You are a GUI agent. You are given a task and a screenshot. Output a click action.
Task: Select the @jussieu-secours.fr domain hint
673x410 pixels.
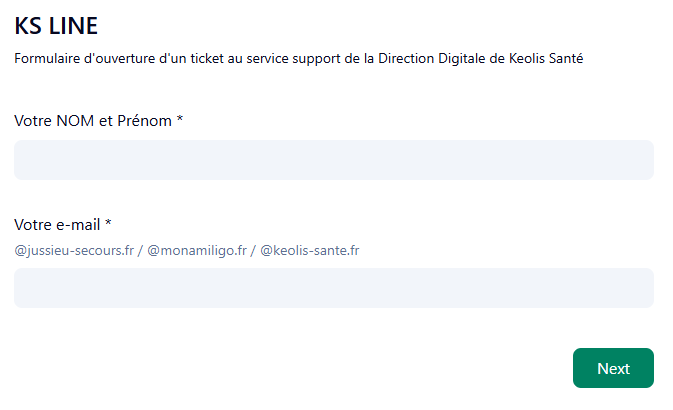coord(73,250)
